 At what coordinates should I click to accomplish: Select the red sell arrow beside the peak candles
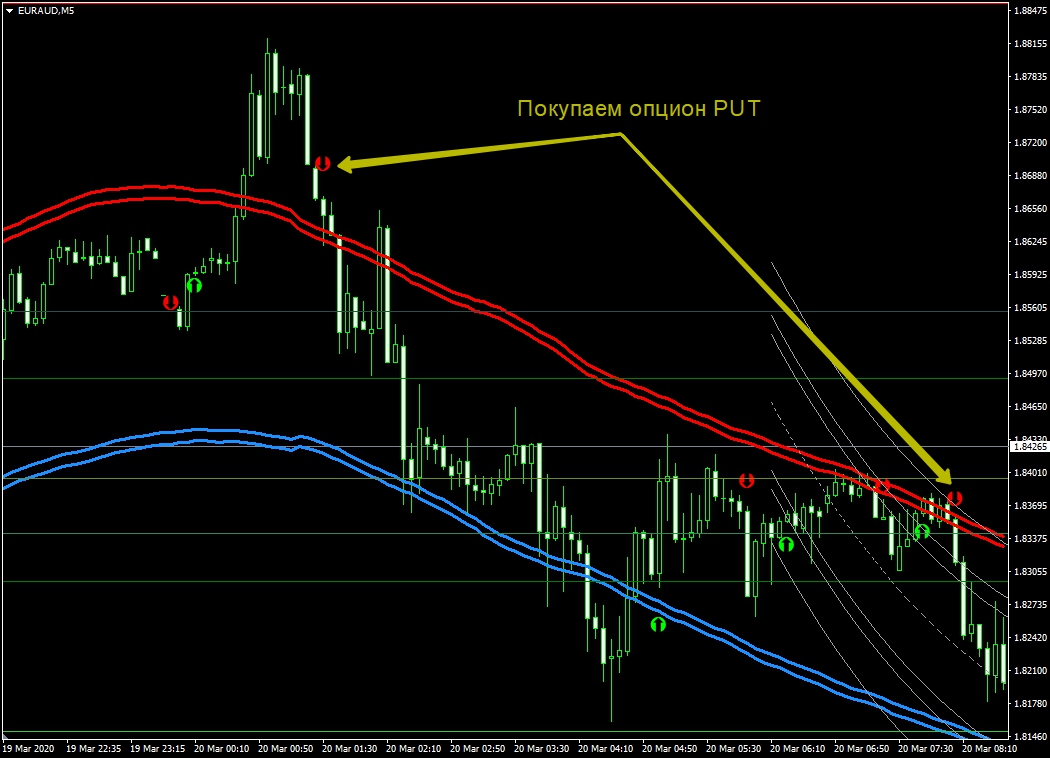[x=322, y=163]
